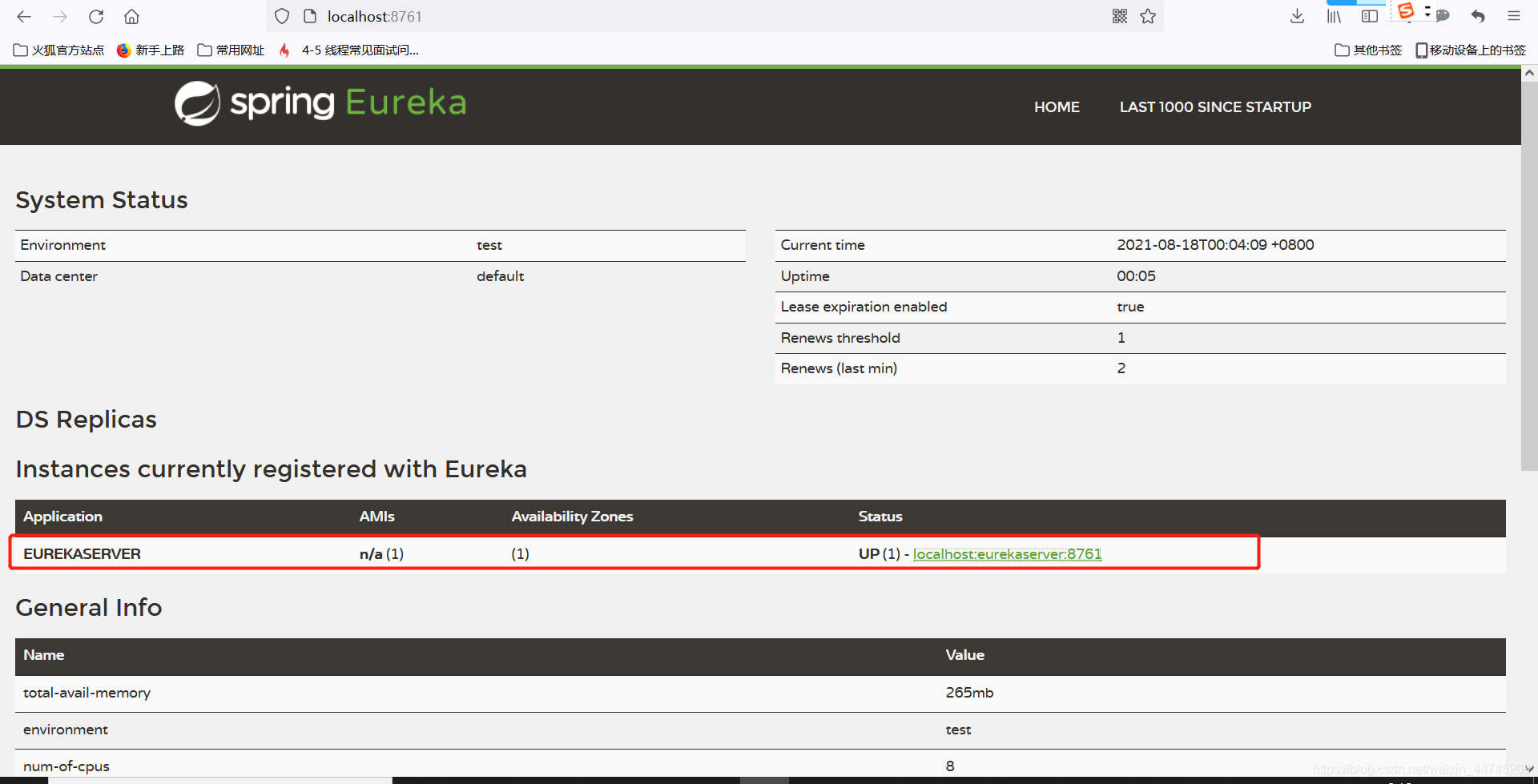Screen dimensions: 1538x784
Task: Click the Data center value default
Action: (500, 276)
